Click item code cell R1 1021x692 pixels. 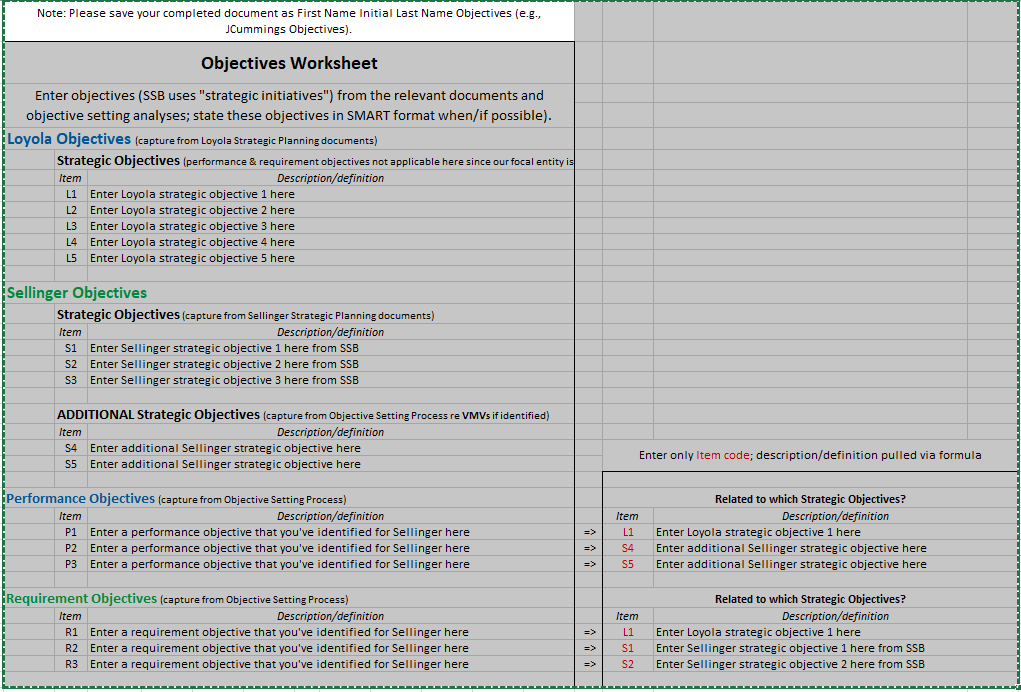click(71, 631)
